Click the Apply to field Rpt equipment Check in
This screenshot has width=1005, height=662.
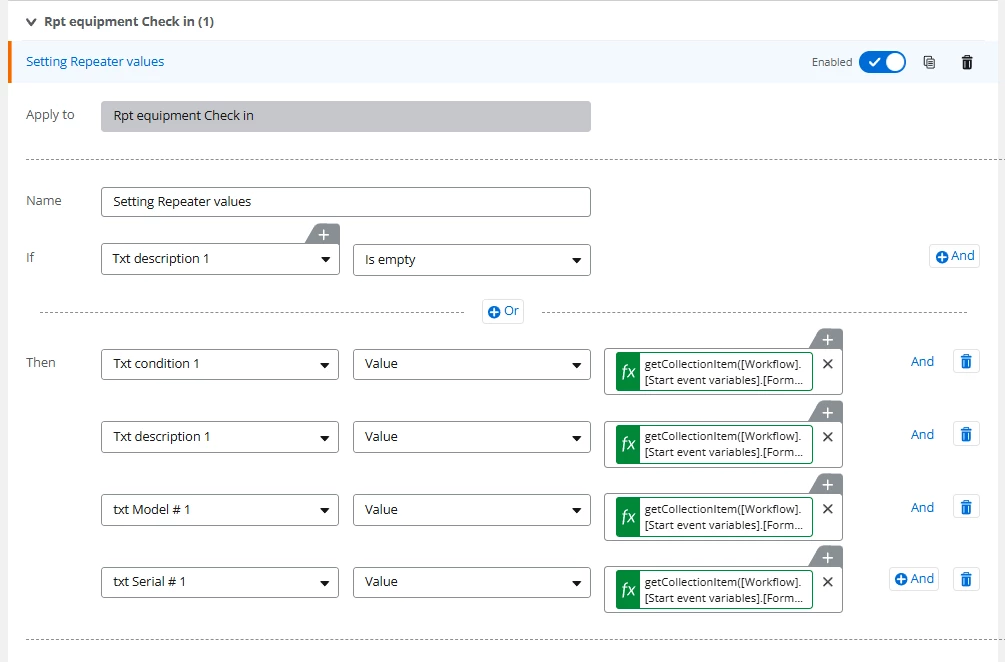pyautogui.click(x=345, y=116)
